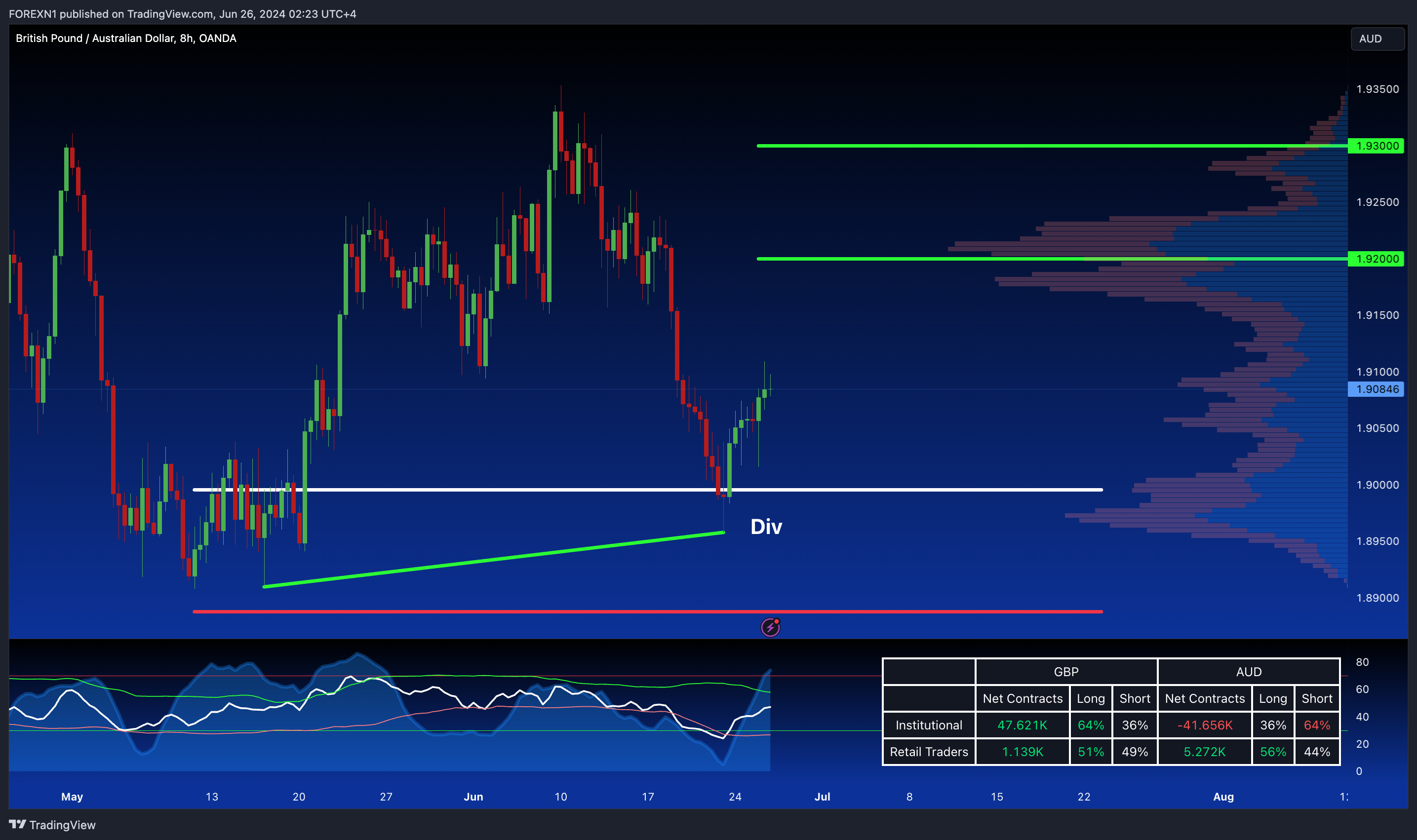Screen dimensions: 1417x840
Task: Click the 1.91500 price axis label
Action: click(x=1378, y=315)
